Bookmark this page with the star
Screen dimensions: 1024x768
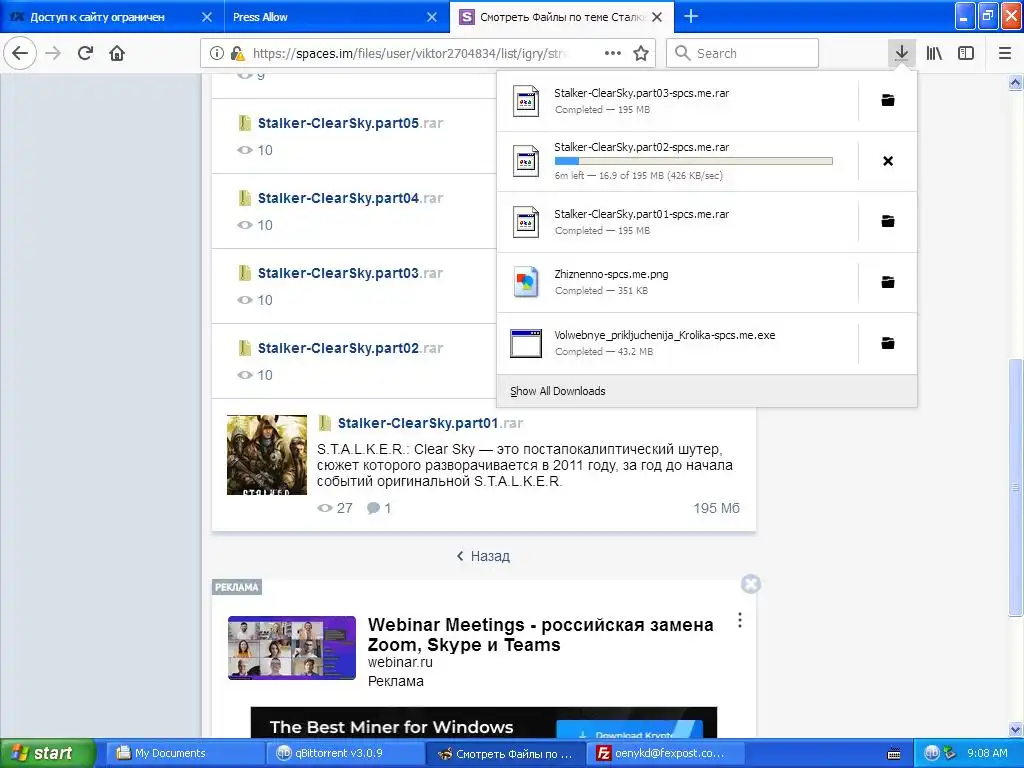pos(641,53)
